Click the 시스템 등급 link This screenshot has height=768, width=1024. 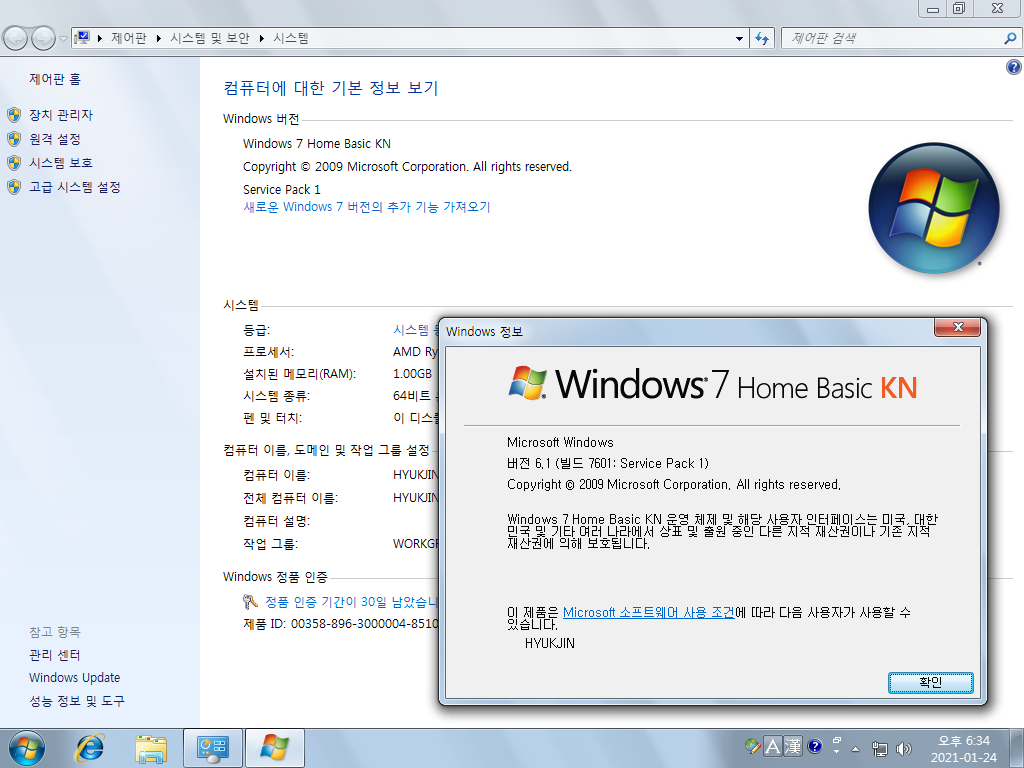coord(416,330)
